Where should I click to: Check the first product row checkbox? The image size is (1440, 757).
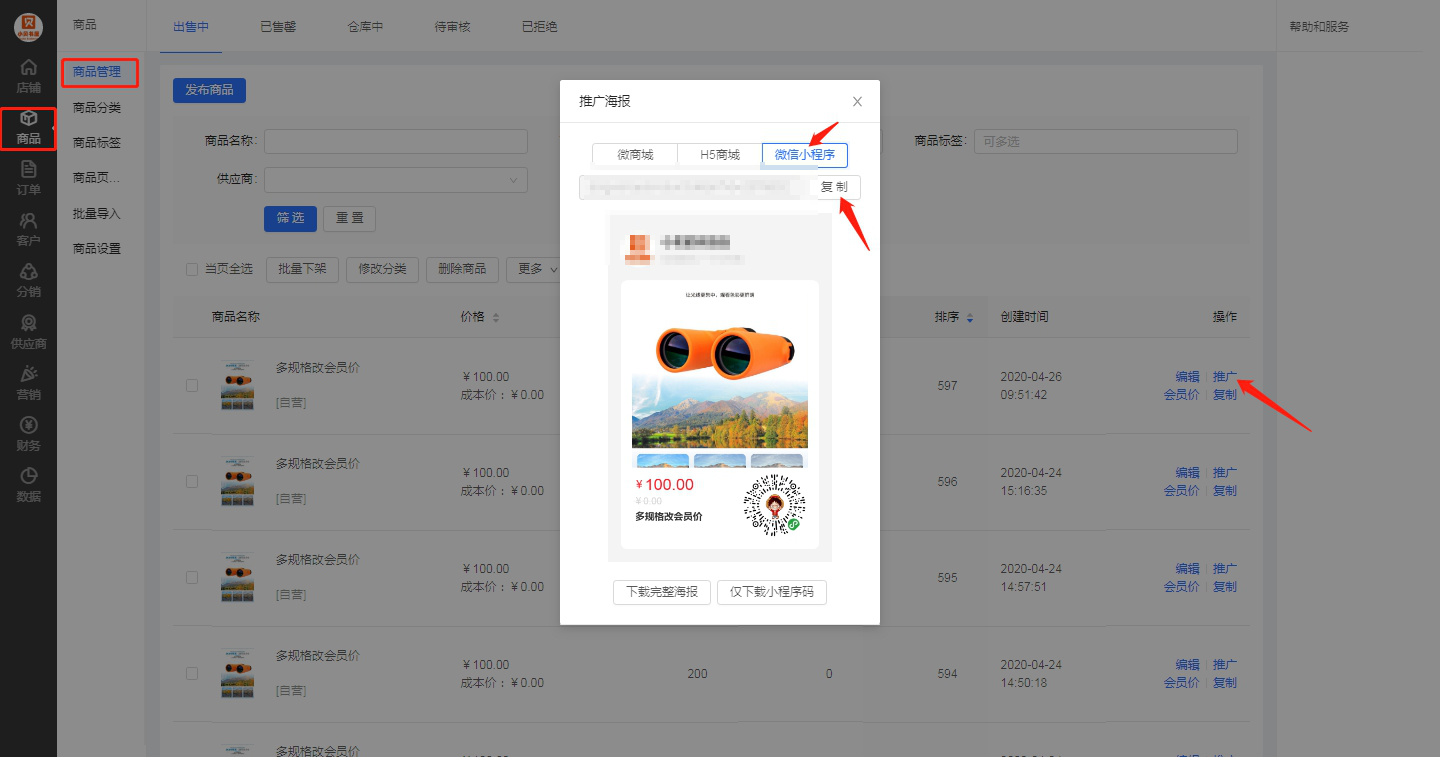(x=192, y=385)
